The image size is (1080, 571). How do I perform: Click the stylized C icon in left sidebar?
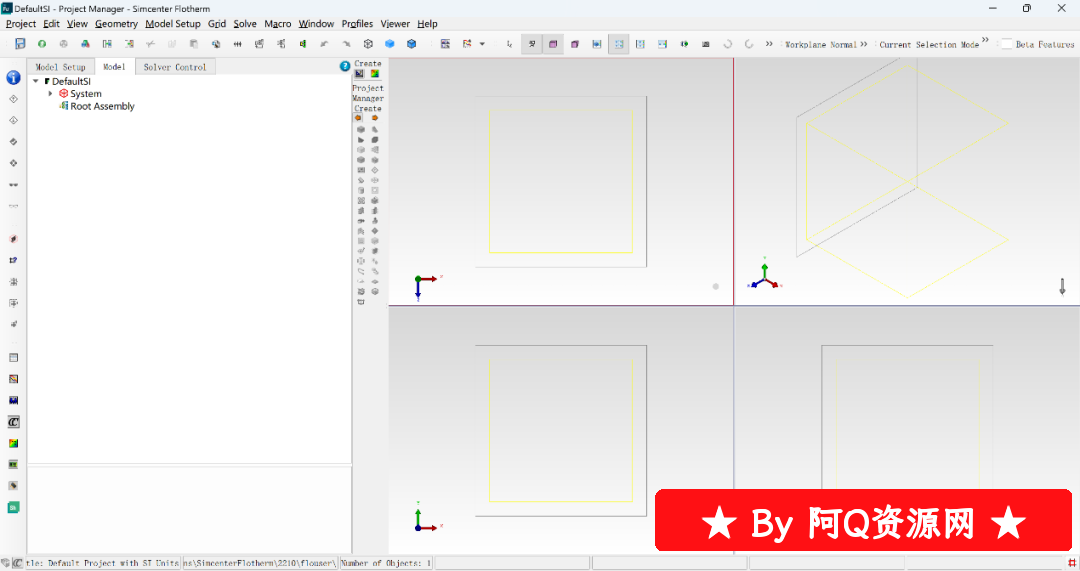[x=13, y=422]
